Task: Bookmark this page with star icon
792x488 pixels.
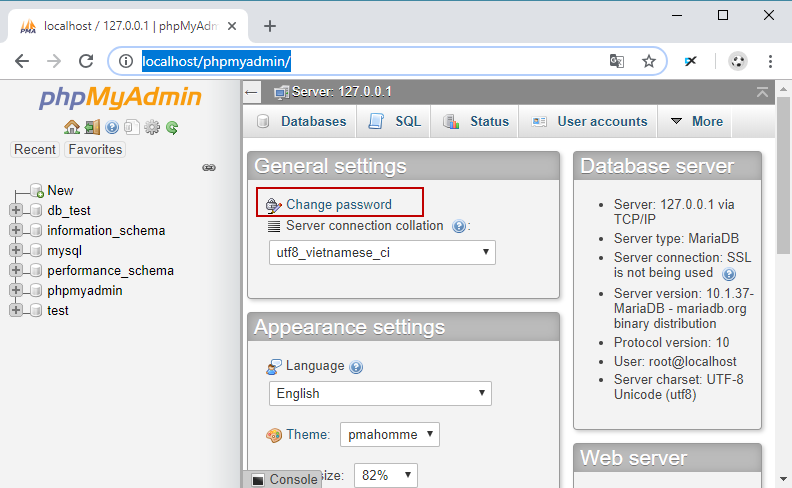Action: pos(649,61)
